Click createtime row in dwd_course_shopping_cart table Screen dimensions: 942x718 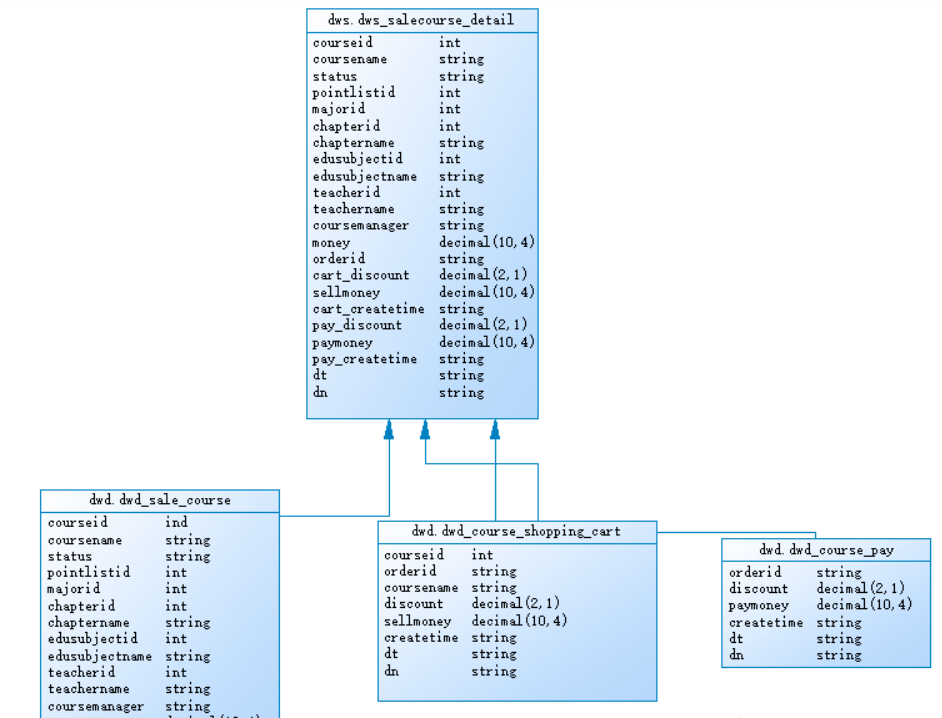[x=517, y=637]
